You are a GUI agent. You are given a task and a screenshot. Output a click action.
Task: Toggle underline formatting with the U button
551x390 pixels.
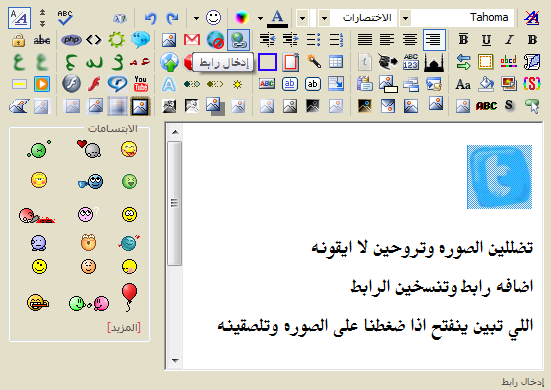[486, 40]
